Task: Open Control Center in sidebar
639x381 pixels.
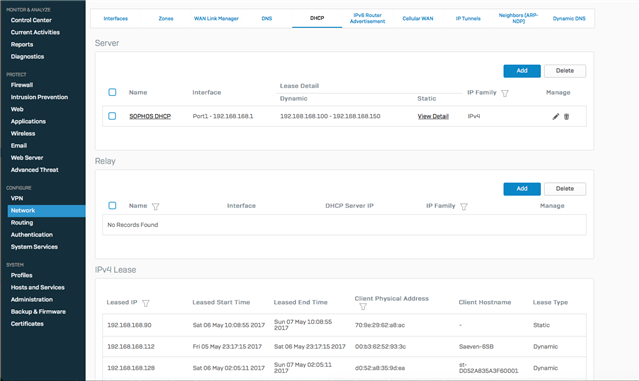Action: pyautogui.click(x=31, y=20)
